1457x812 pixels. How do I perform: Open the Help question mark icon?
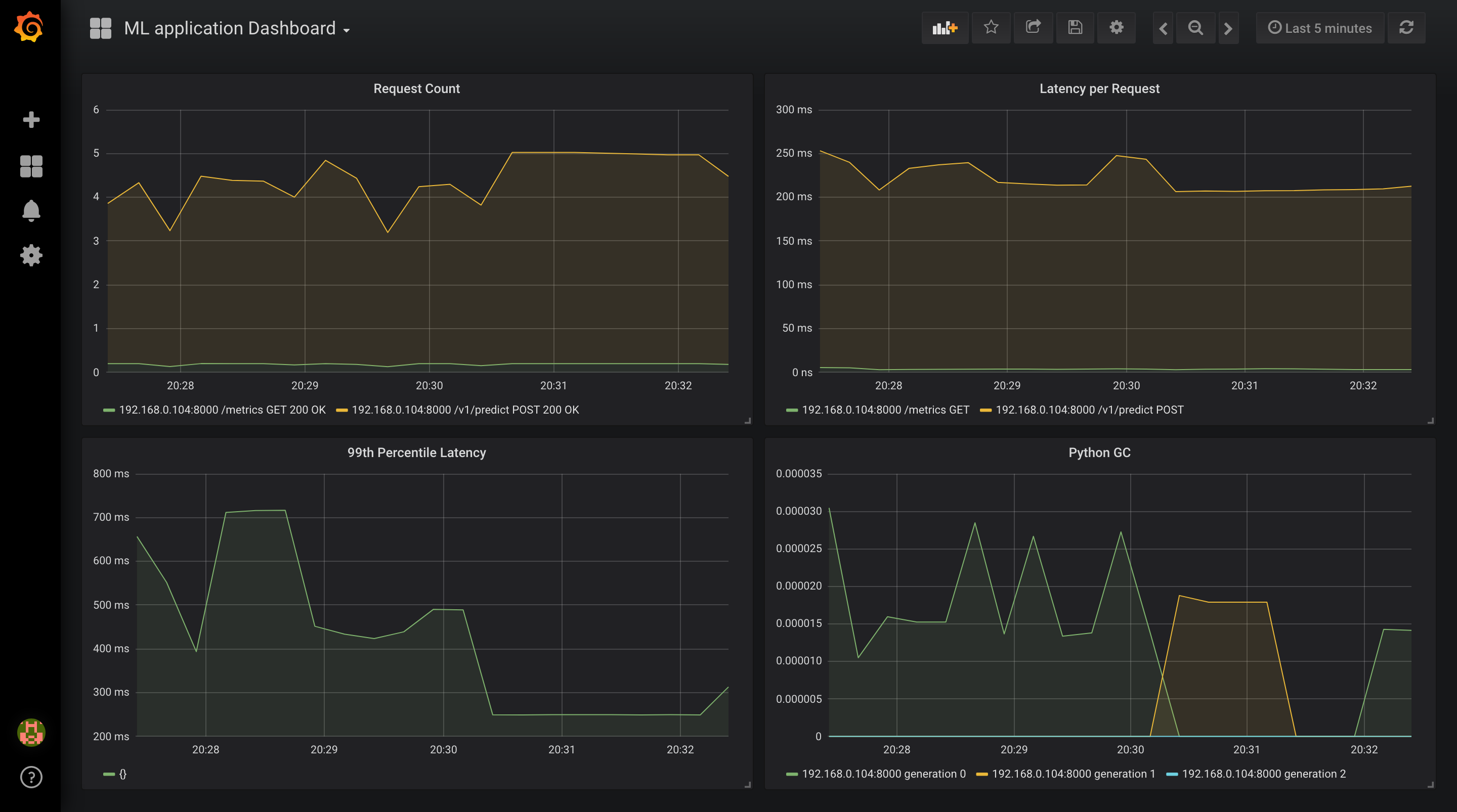pos(31,778)
